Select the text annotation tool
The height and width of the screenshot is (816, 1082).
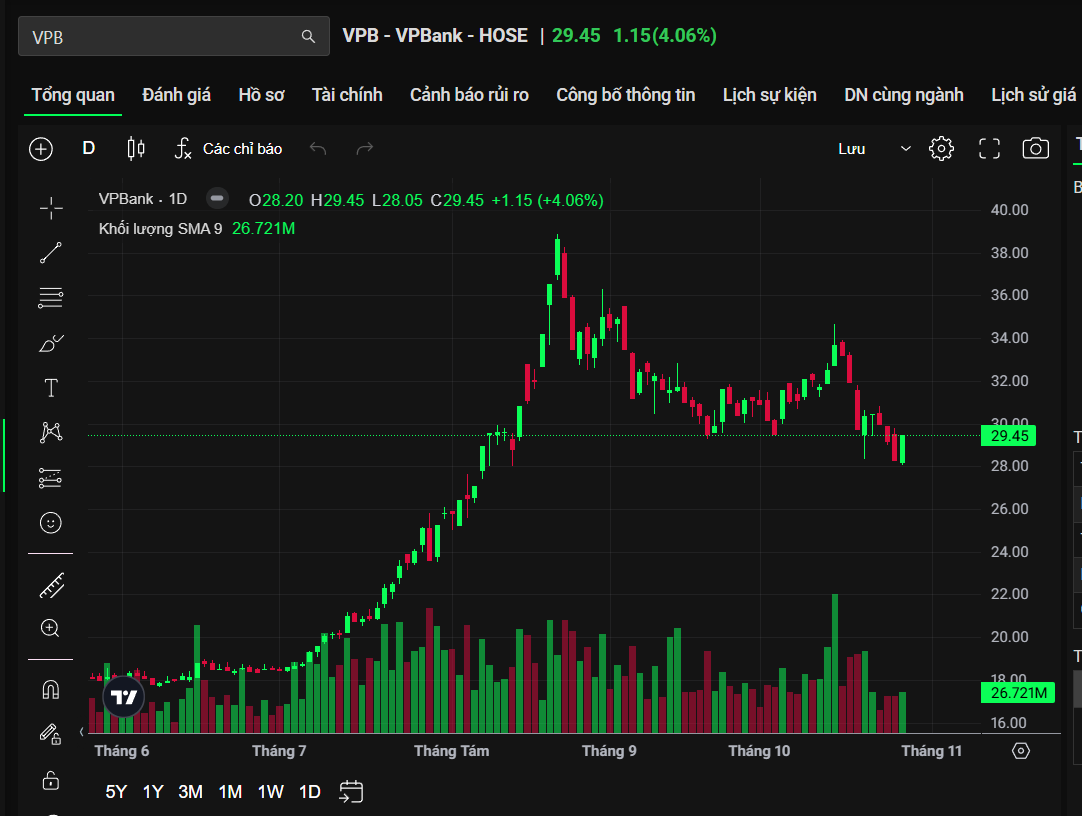click(x=51, y=388)
